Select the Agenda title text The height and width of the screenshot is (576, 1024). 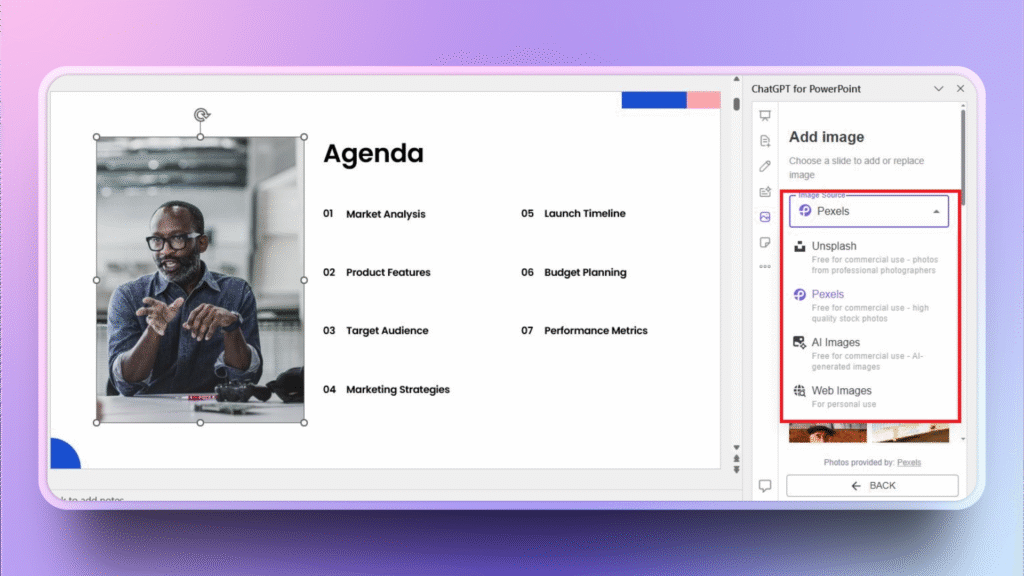tap(373, 154)
